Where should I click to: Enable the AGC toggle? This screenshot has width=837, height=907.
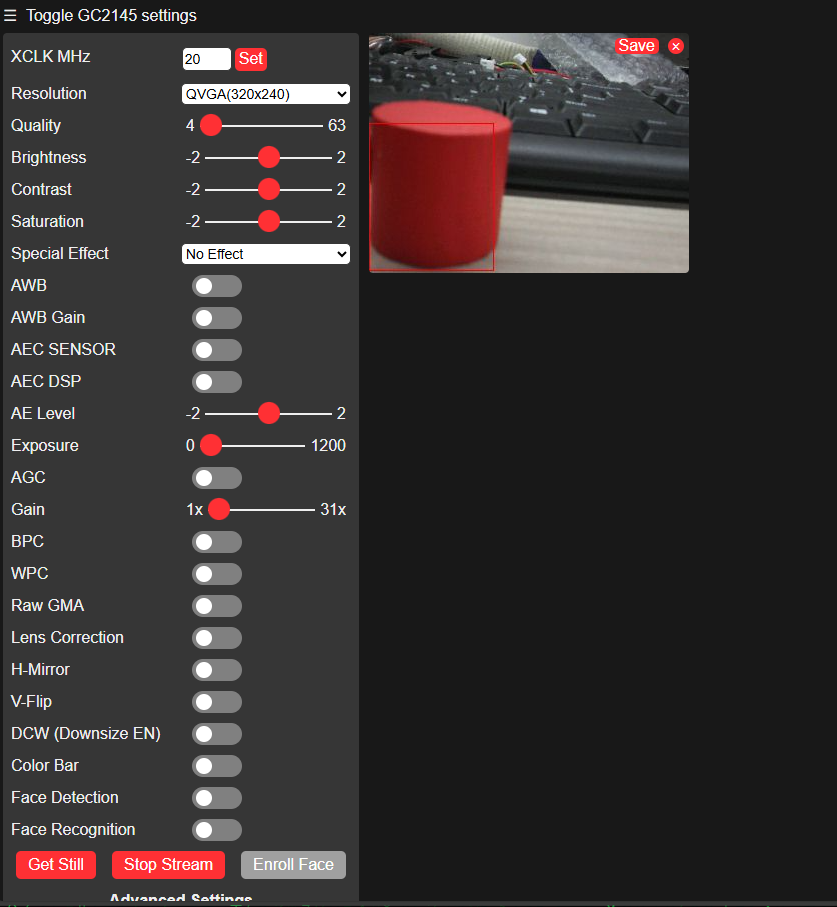(x=217, y=478)
